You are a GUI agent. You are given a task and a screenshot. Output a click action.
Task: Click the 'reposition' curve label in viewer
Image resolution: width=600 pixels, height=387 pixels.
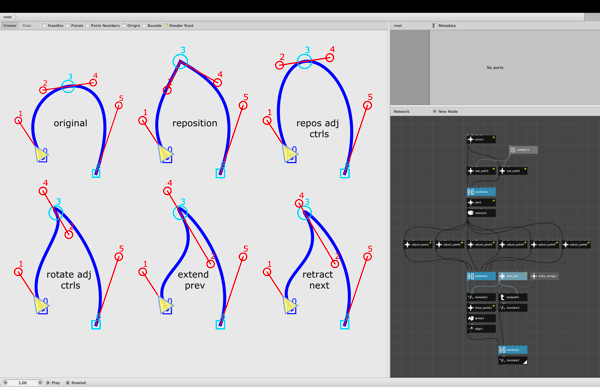click(195, 123)
